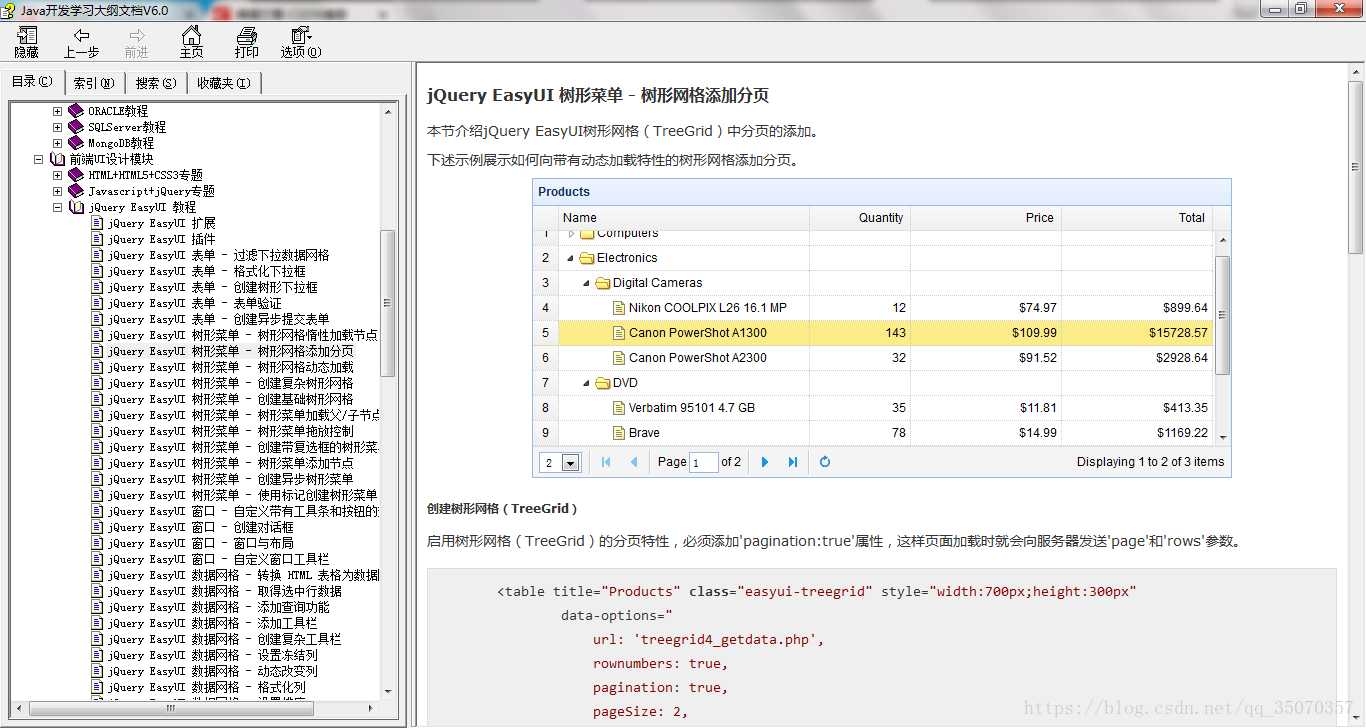This screenshot has width=1366, height=728.
Task: Go to the first page in pager
Action: point(606,462)
